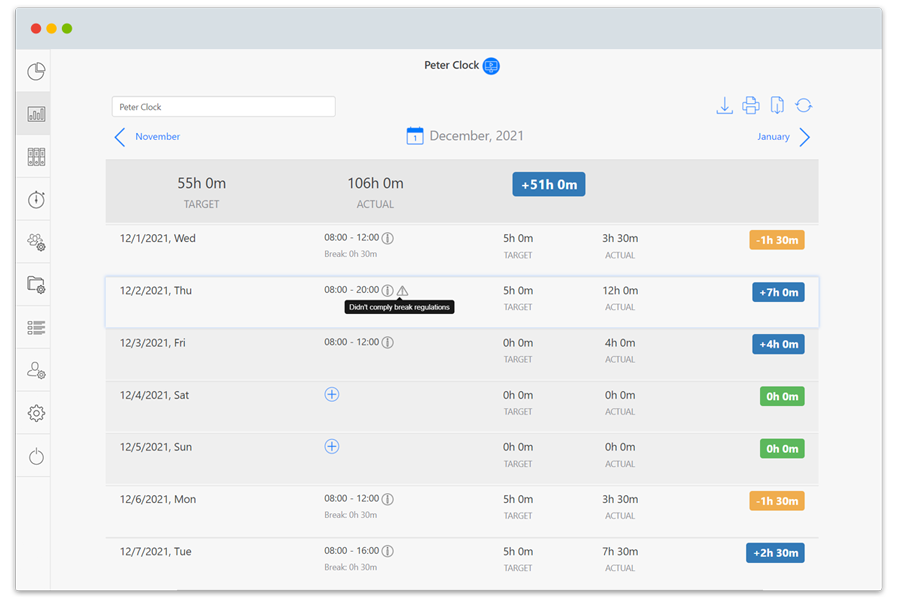Image resolution: width=900 pixels, height=600 pixels.
Task: Select the 12/7/2021, Tue row
Action: pos(461,559)
